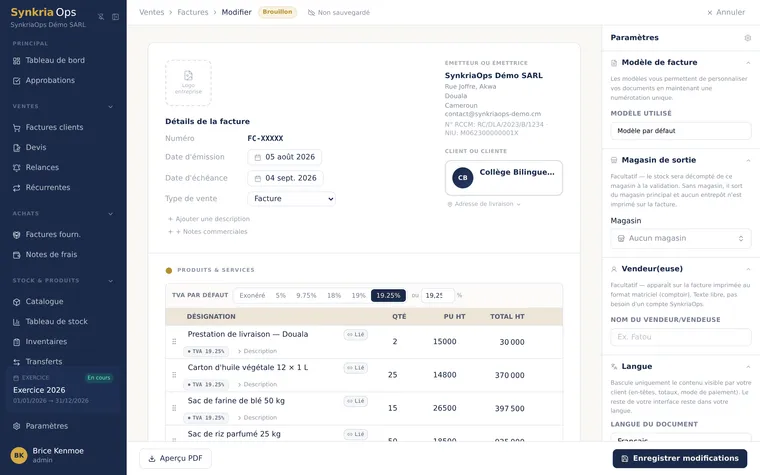This screenshot has height=475, width=760.
Task: Select 5% default TVA rate
Action: pyautogui.click(x=281, y=295)
